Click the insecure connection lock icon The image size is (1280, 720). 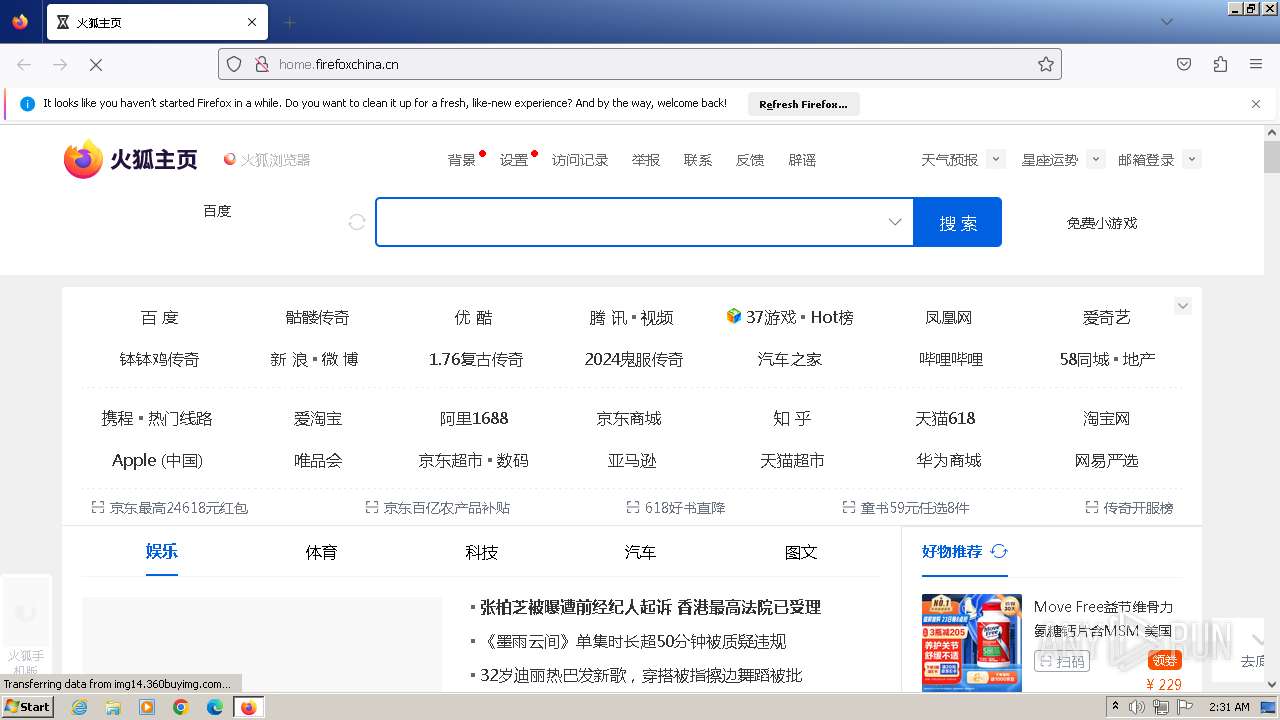pyautogui.click(x=262, y=64)
